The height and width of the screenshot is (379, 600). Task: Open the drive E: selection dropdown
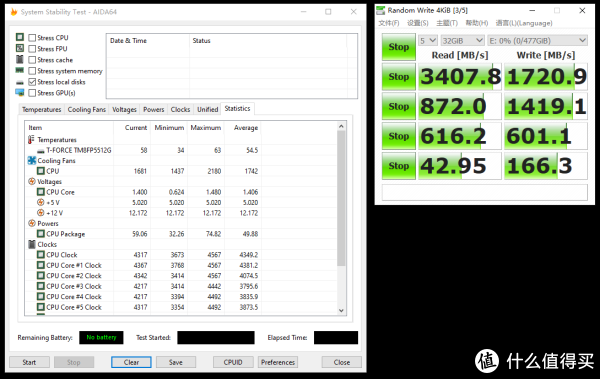click(x=537, y=41)
